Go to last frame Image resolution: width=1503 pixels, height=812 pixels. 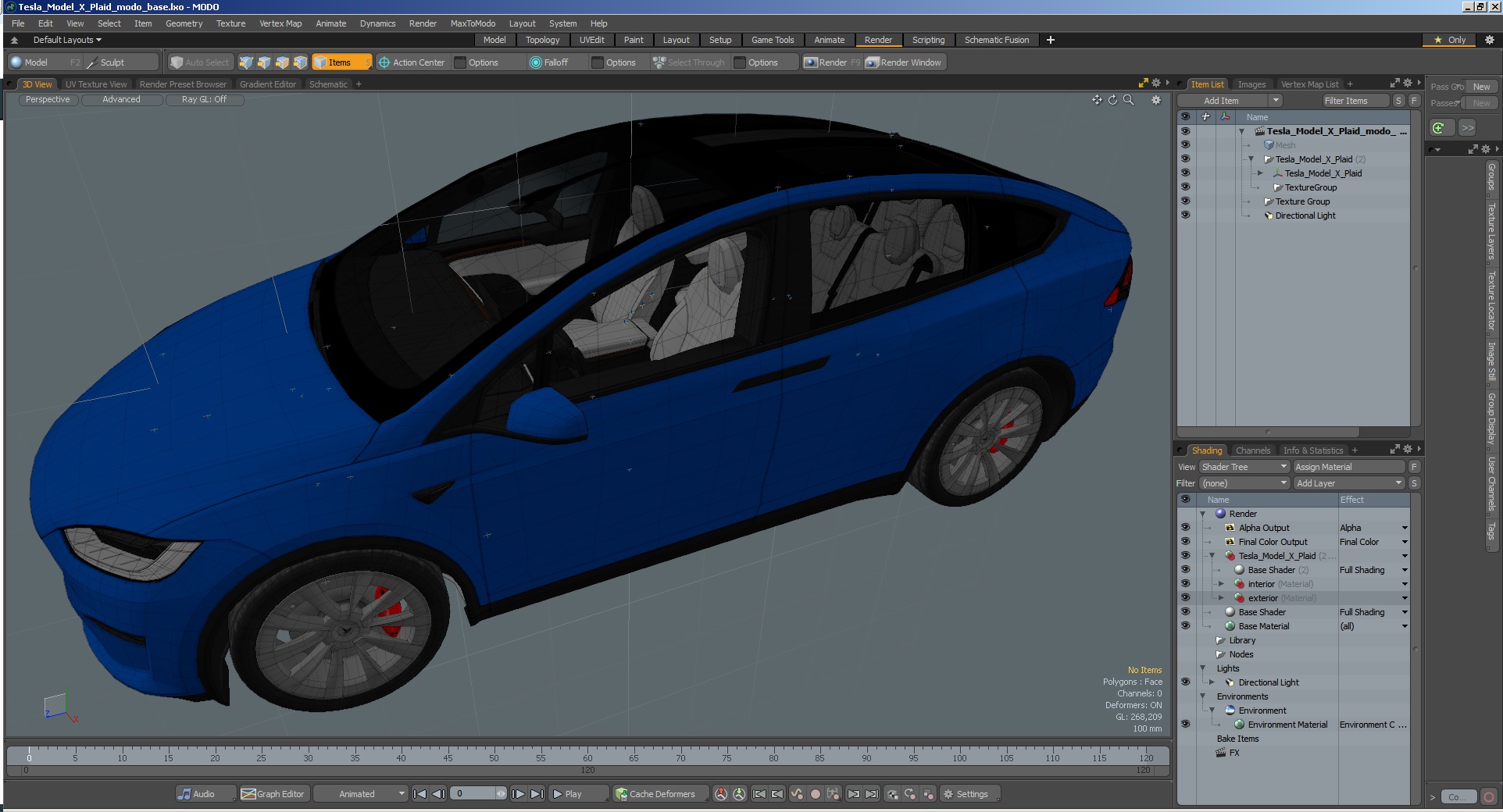point(537,794)
